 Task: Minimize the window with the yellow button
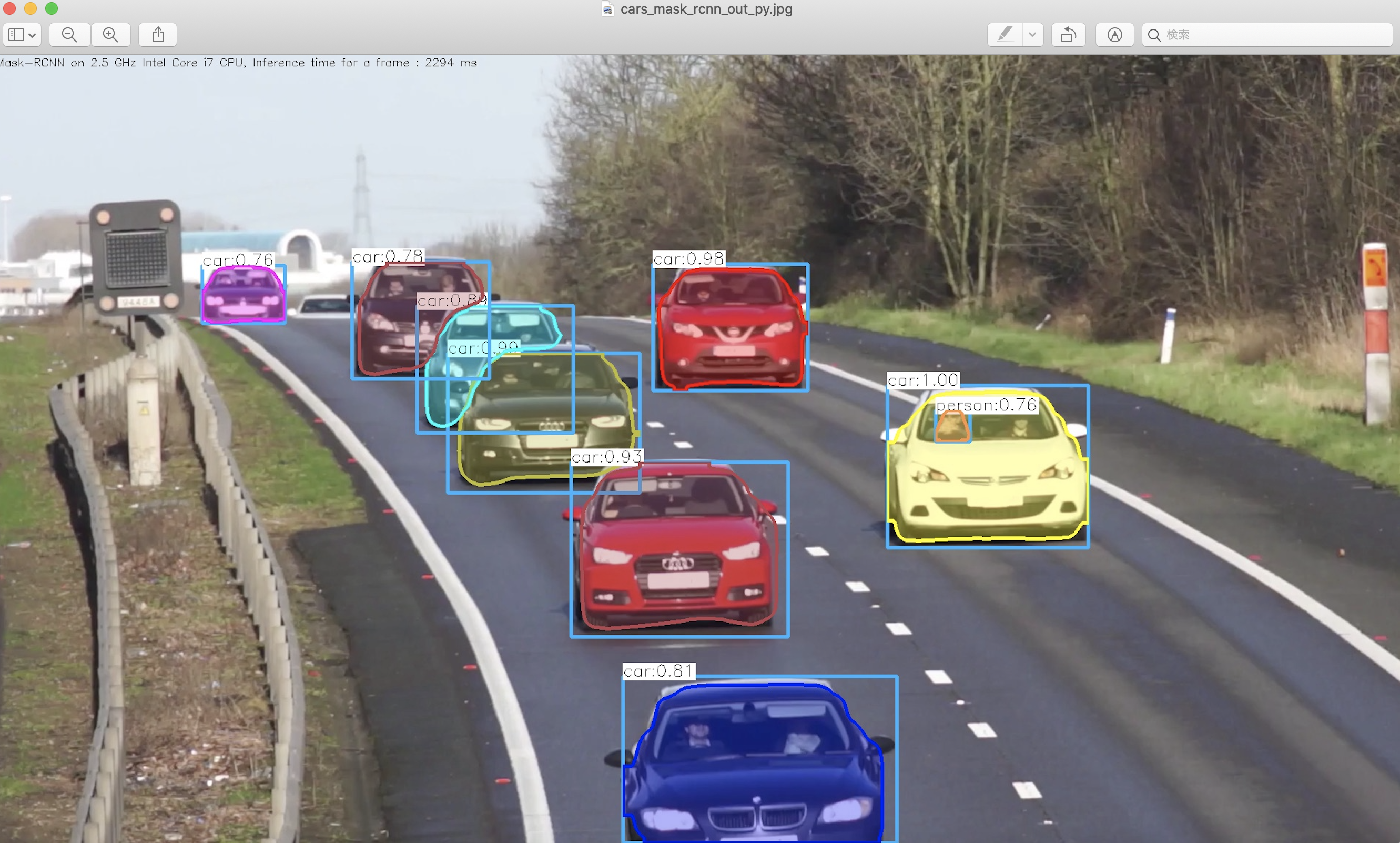click(31, 8)
